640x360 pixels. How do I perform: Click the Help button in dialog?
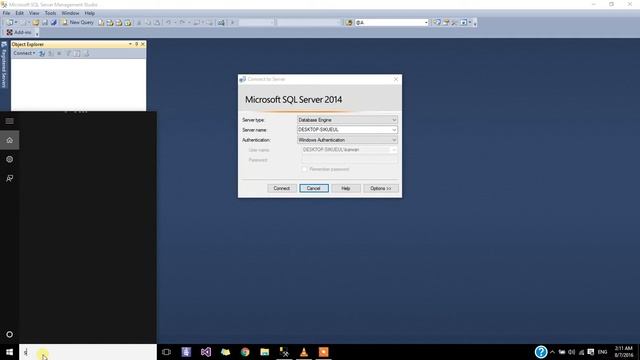click(346, 188)
